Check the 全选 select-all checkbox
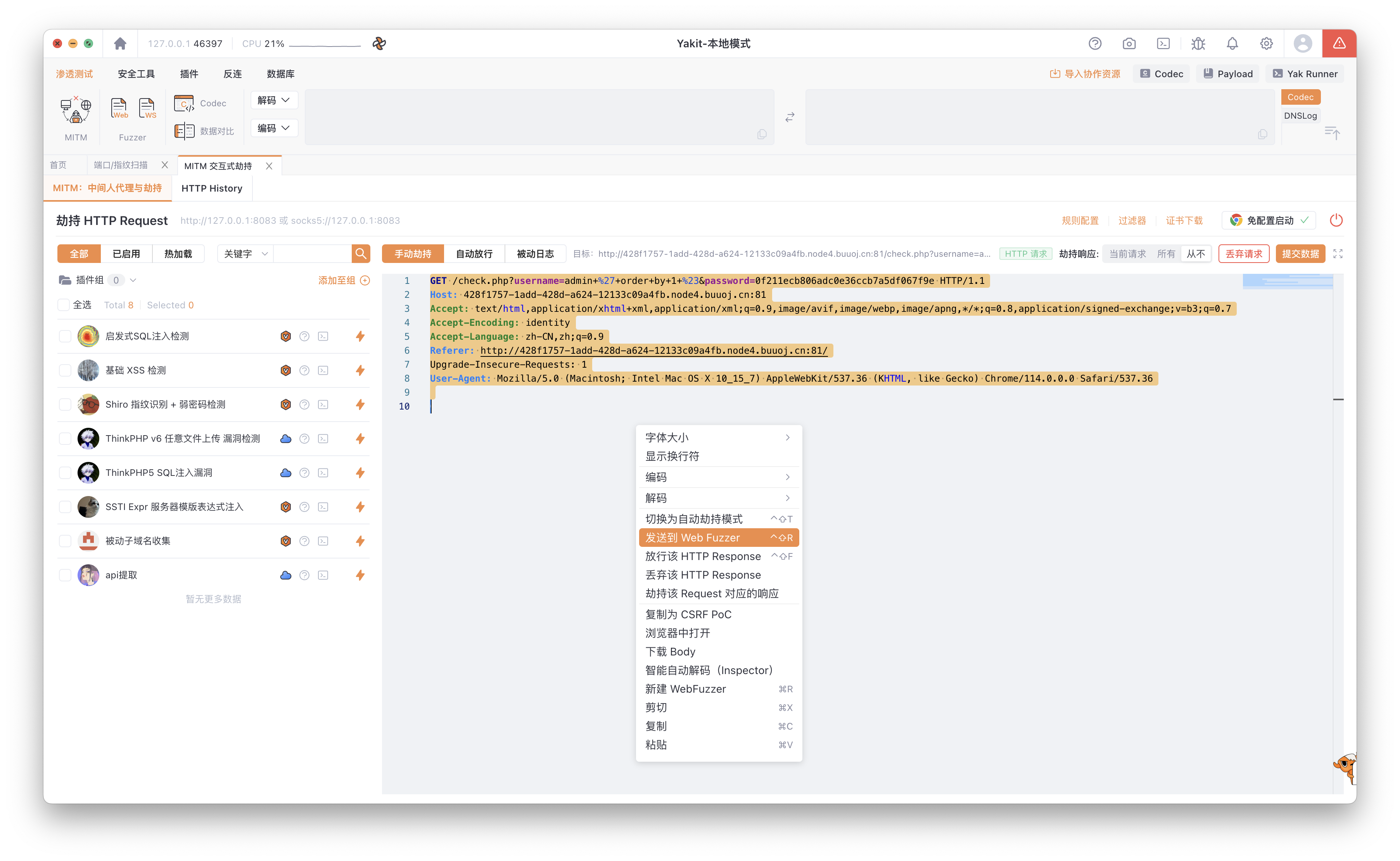Viewport: 1400px width, 861px height. [x=64, y=305]
